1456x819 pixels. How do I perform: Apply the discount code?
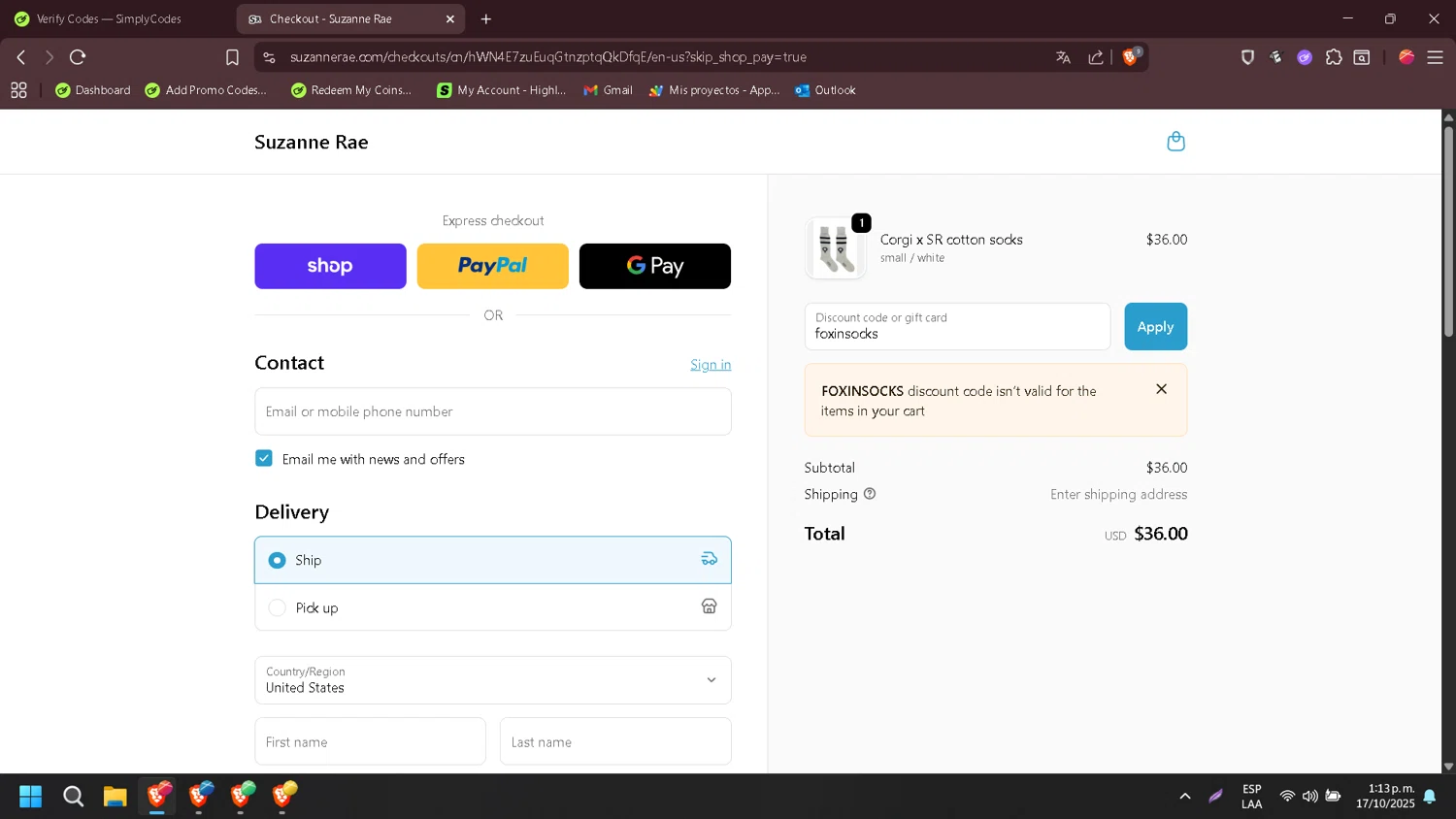click(x=1155, y=327)
